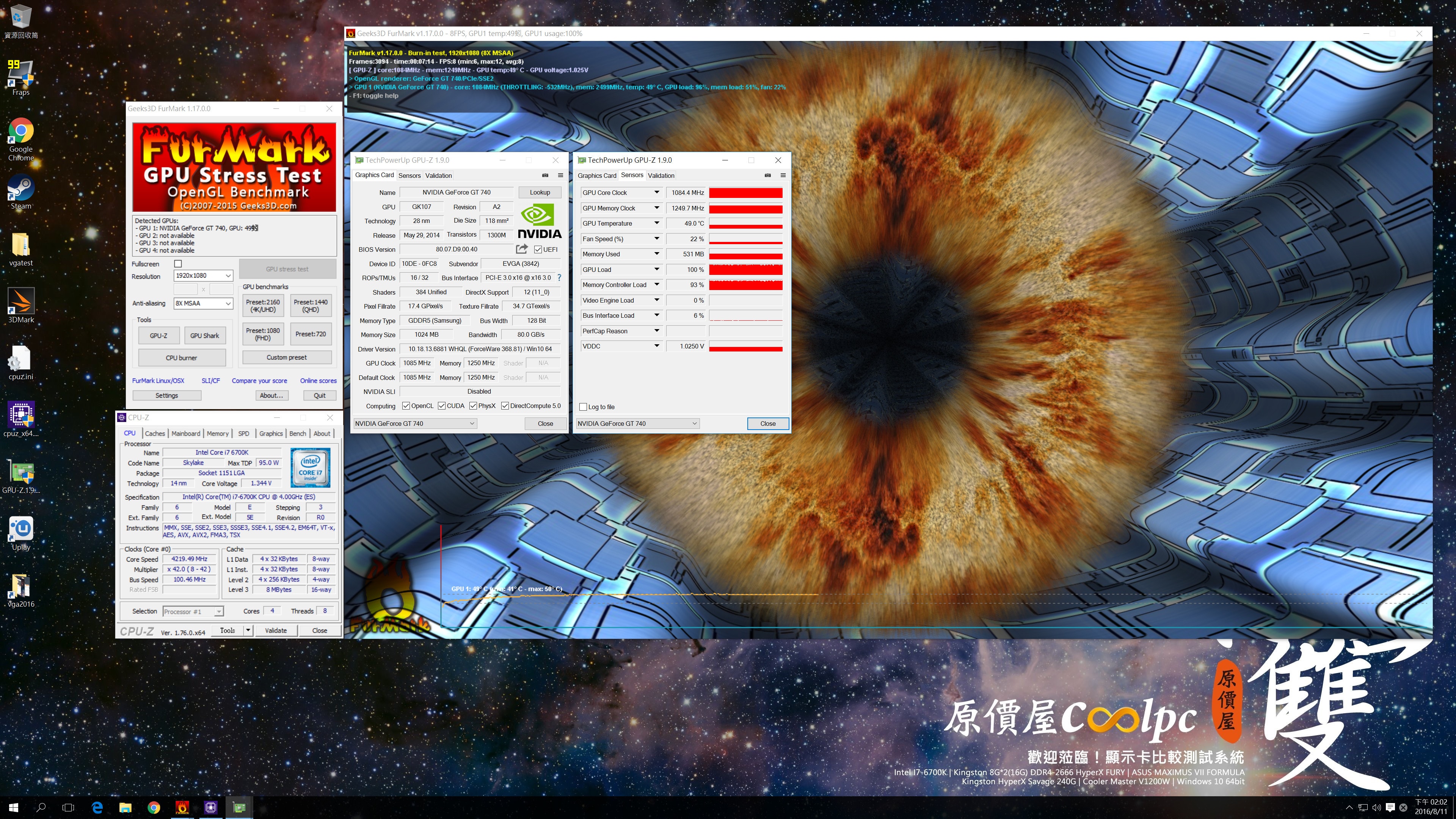Toggle the CUDA computing checkbox
Image resolution: width=1456 pixels, height=819 pixels.
pos(441,406)
